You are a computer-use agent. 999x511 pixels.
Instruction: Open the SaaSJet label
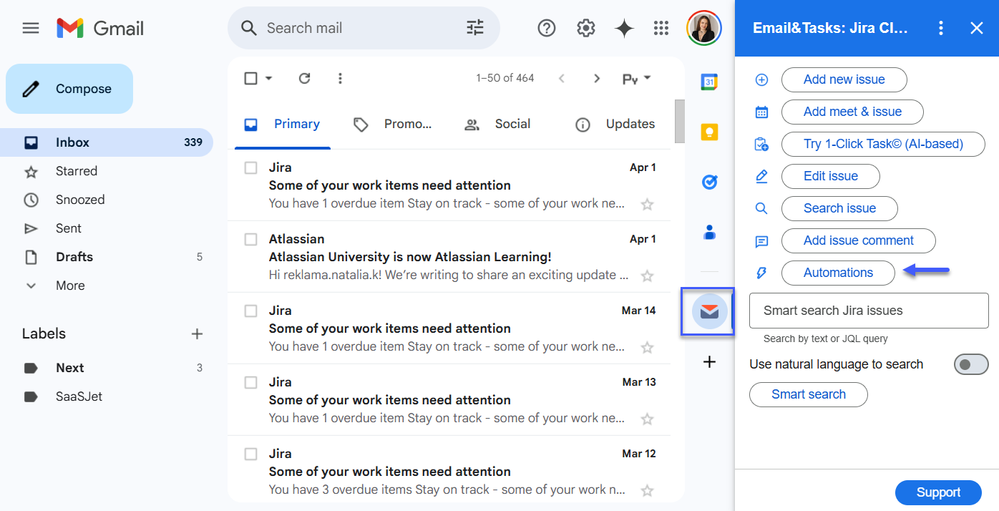[x=106, y=397]
